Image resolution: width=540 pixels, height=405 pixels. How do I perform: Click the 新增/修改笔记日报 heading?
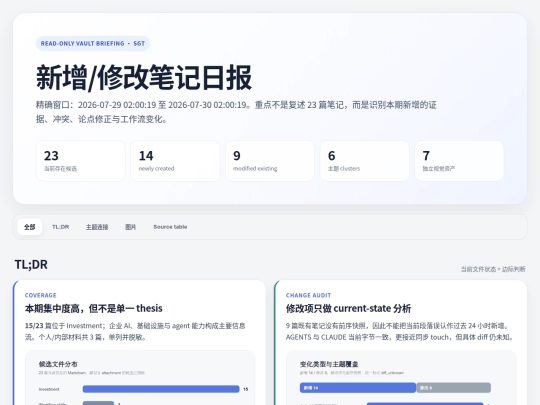(144, 78)
